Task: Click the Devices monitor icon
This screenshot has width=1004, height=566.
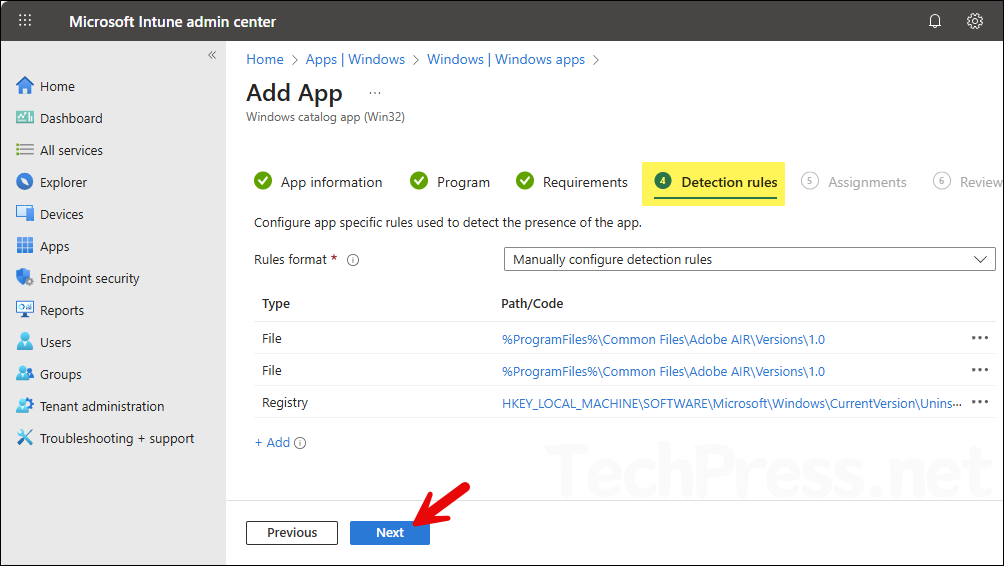Action: (x=25, y=213)
